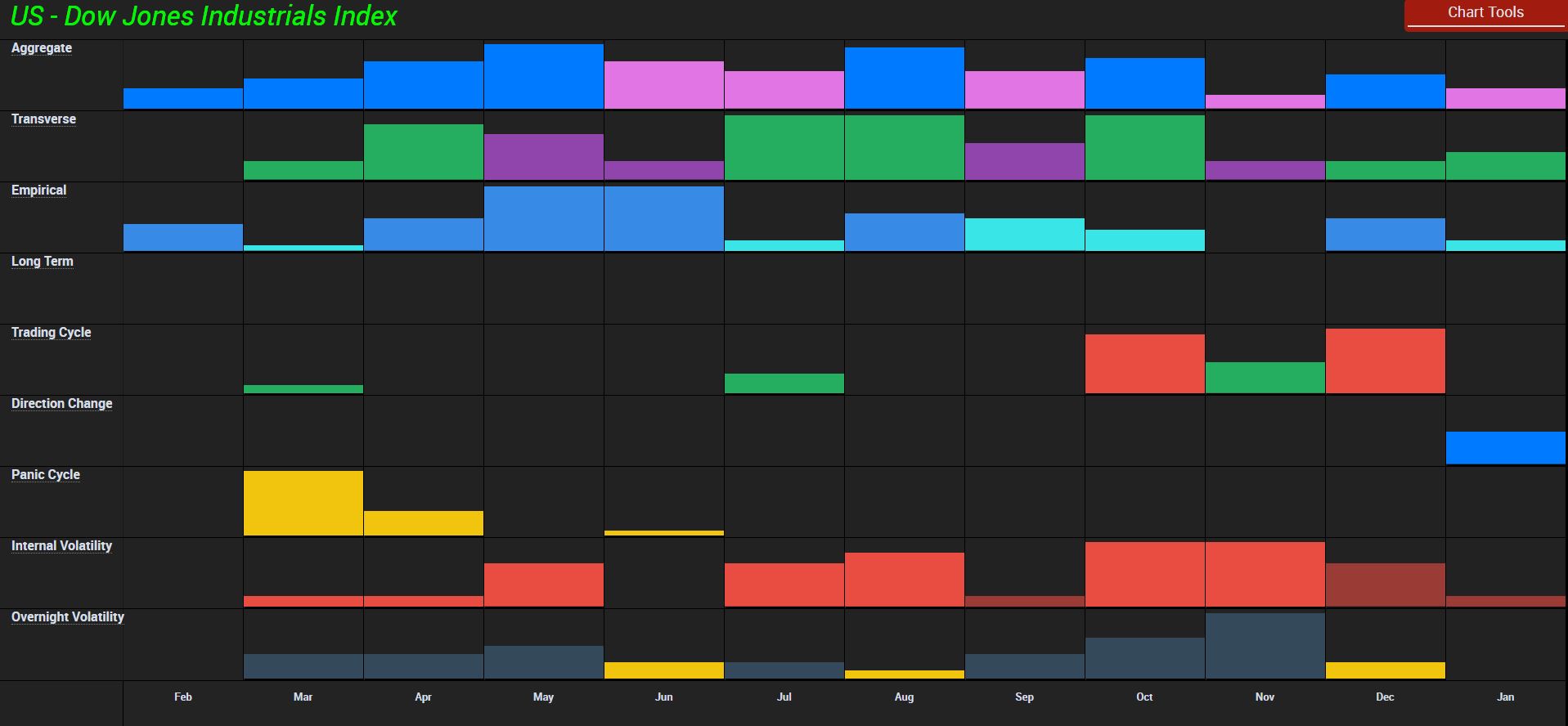Select the Direction Change bar for January
1568x726 pixels.
[1506, 448]
